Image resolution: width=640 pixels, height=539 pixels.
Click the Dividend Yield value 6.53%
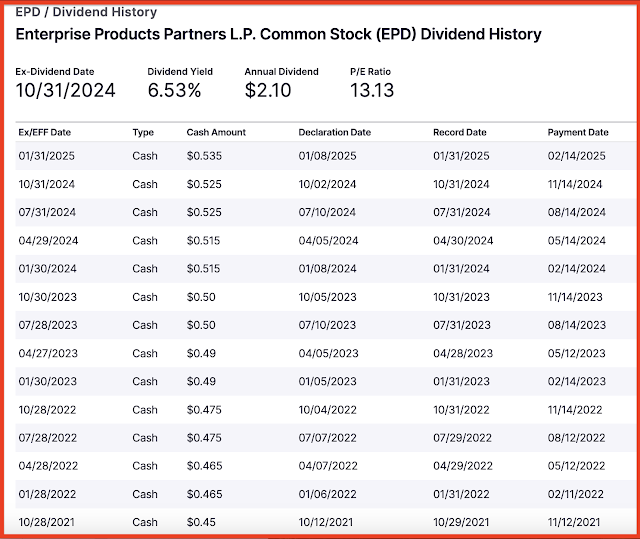[174, 90]
